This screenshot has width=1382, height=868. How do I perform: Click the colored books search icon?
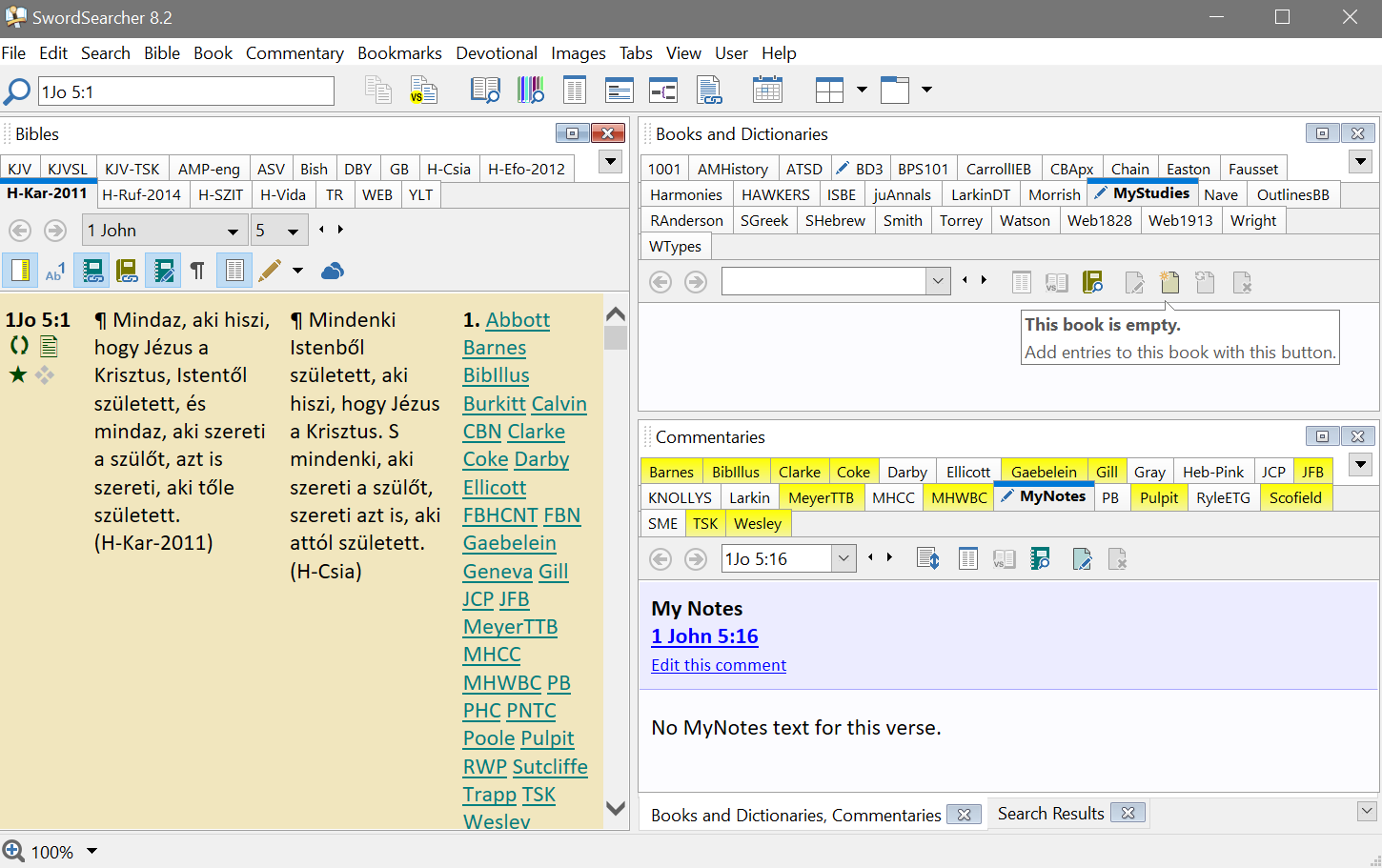point(531,91)
